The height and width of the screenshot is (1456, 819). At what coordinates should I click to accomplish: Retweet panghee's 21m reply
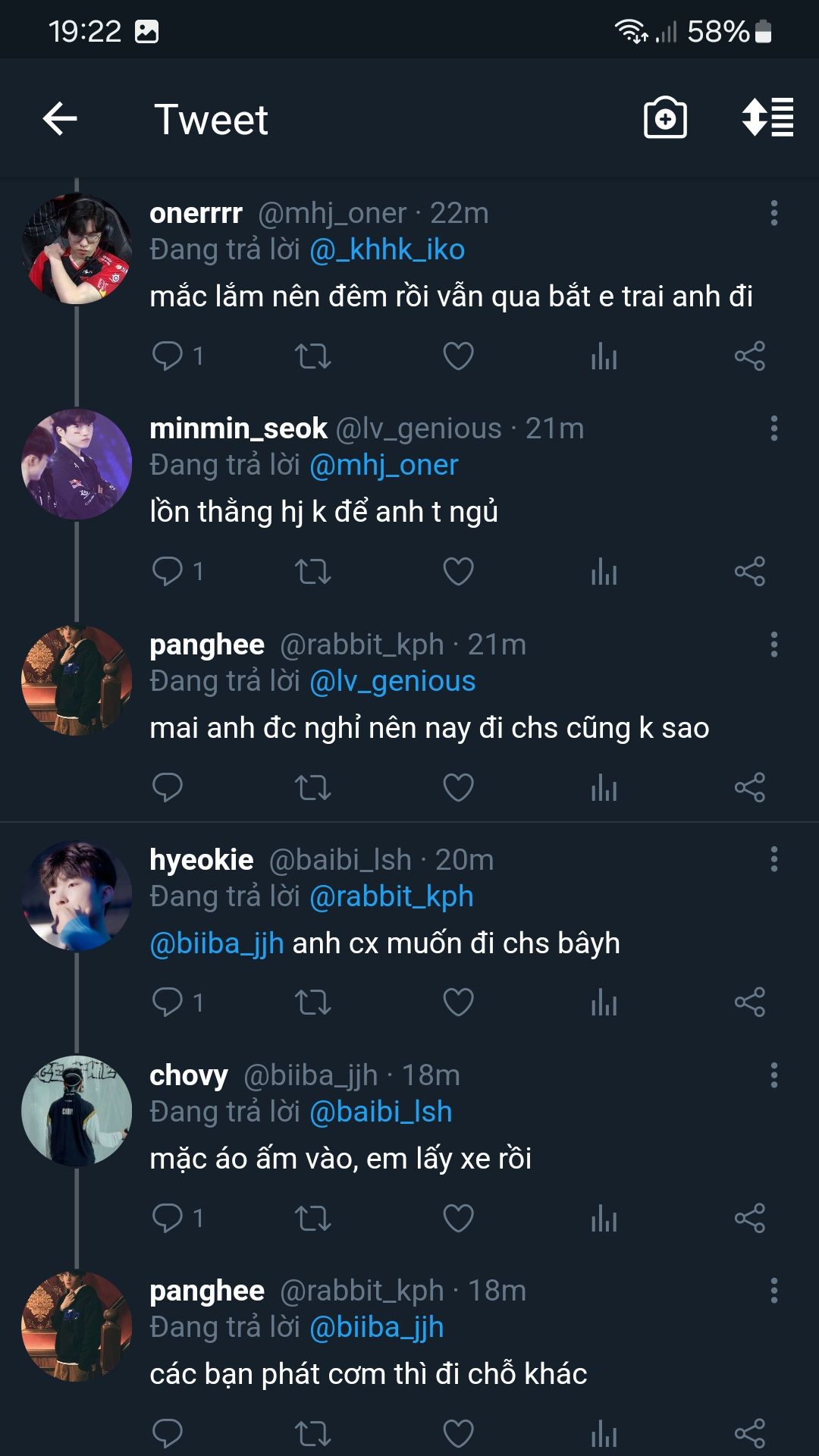click(312, 787)
